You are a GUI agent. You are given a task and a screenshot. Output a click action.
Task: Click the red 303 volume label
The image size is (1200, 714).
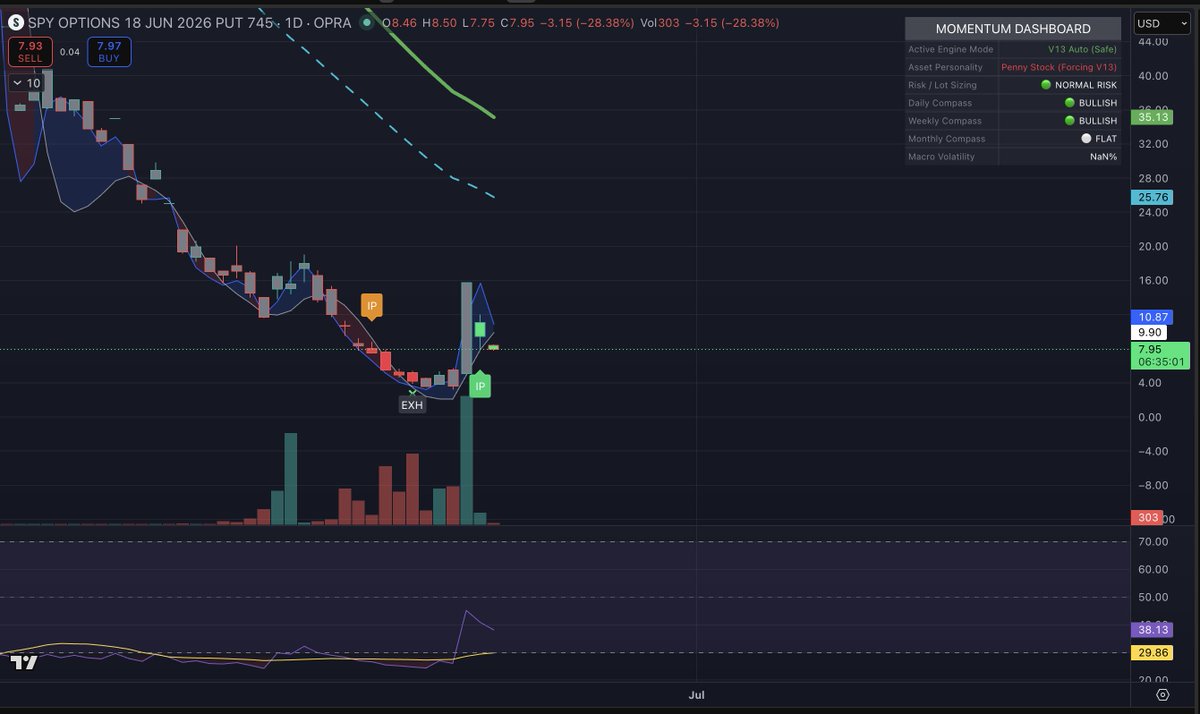pos(1148,517)
